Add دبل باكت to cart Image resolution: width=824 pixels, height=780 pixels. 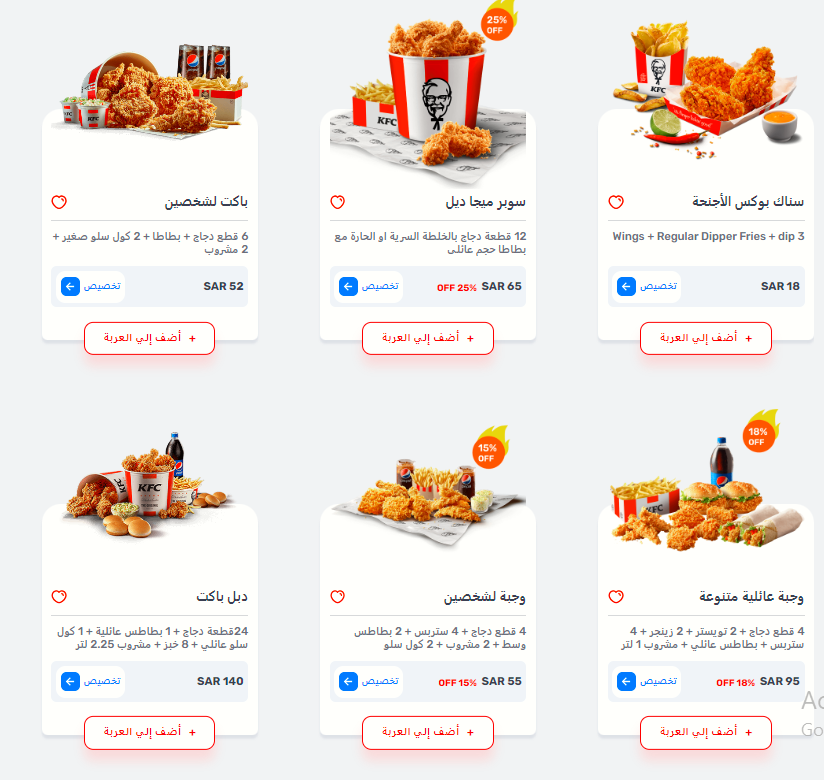149,732
